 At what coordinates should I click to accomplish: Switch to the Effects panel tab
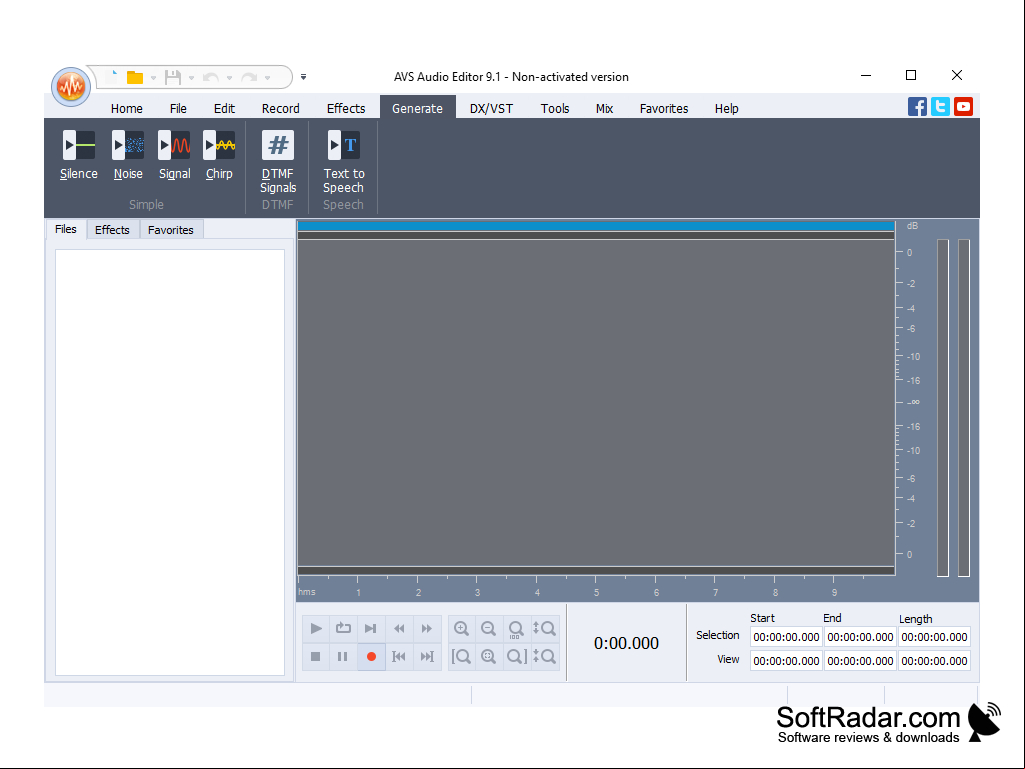coord(112,230)
